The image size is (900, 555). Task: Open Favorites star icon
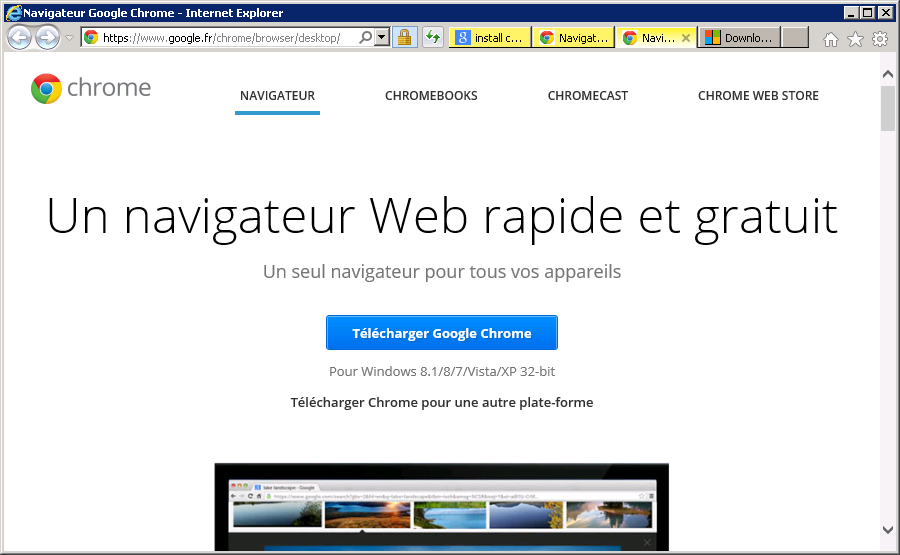[855, 39]
